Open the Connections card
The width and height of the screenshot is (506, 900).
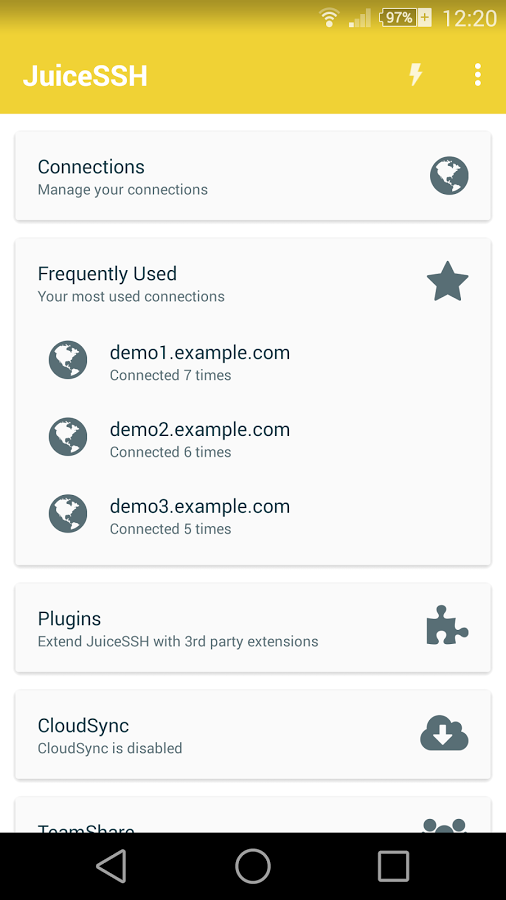pyautogui.click(x=253, y=176)
